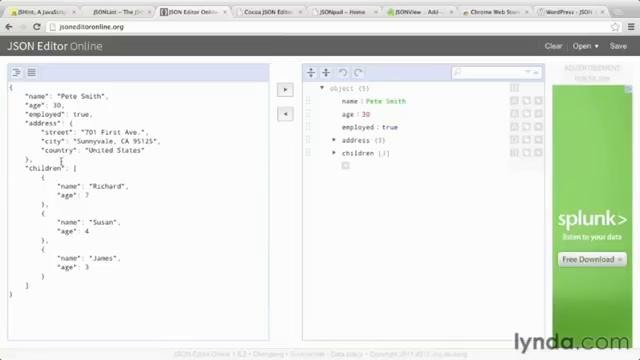The width and height of the screenshot is (640, 360).
Task: Copy tree to text with left arrow button
Action: coord(285,114)
